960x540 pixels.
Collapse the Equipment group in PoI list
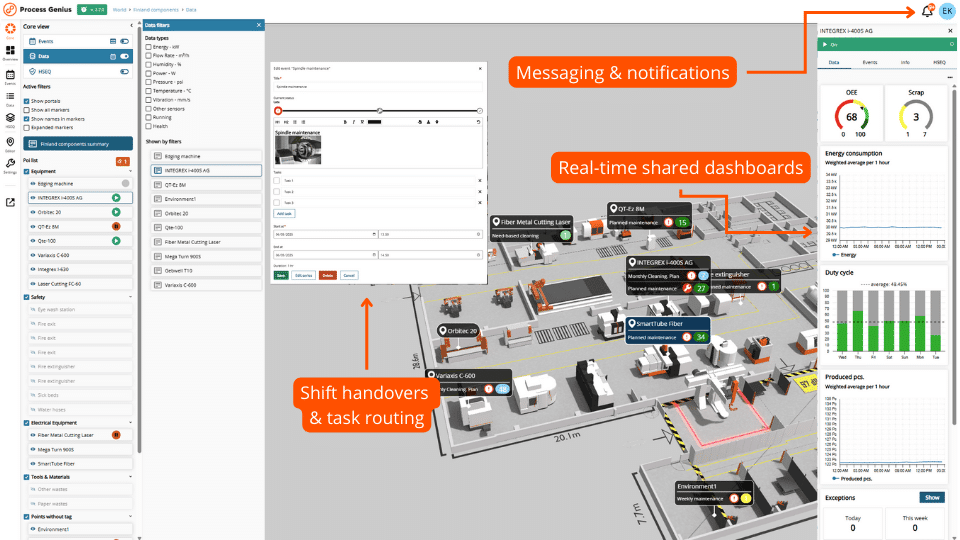coord(130,171)
